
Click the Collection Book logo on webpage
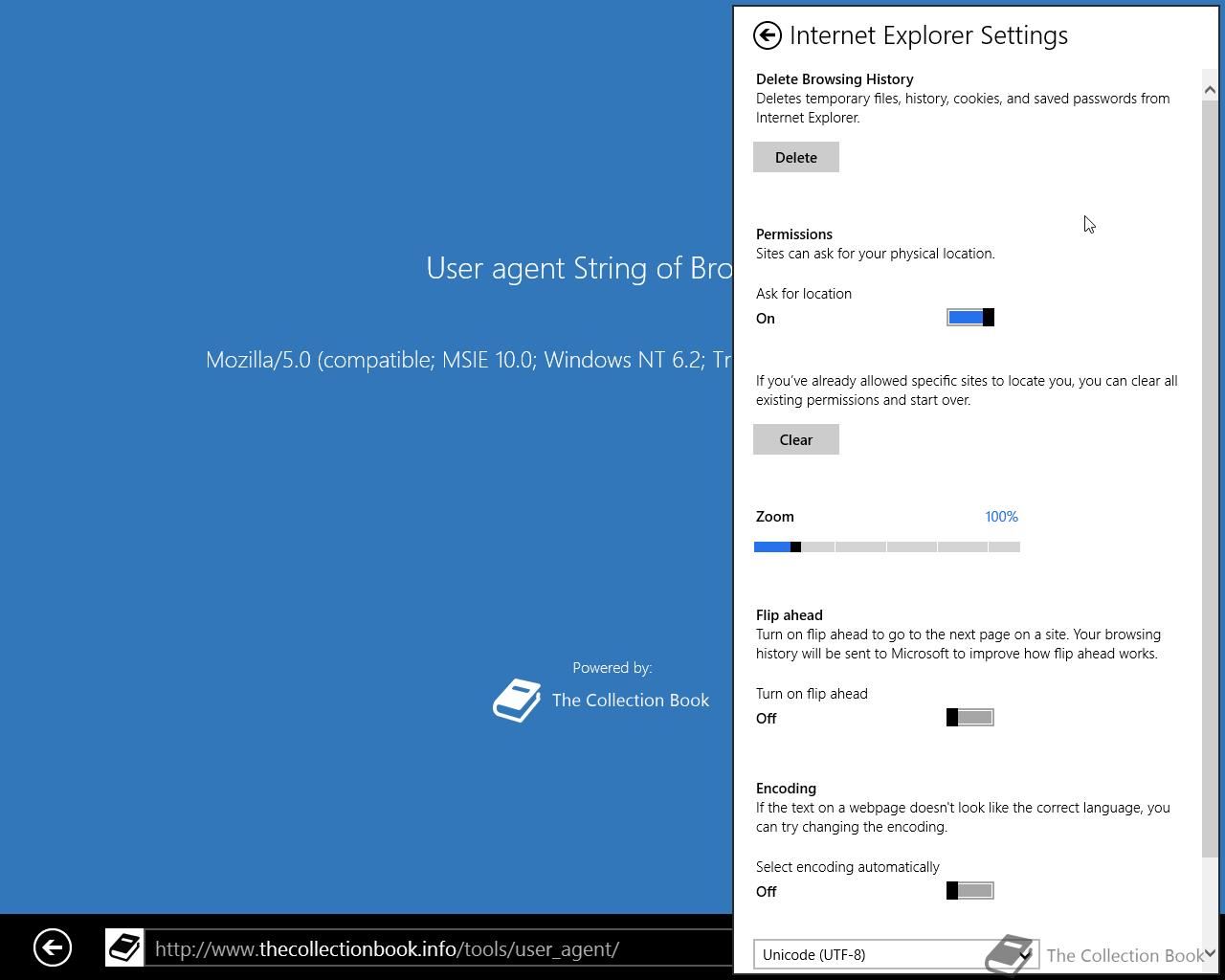tap(517, 701)
